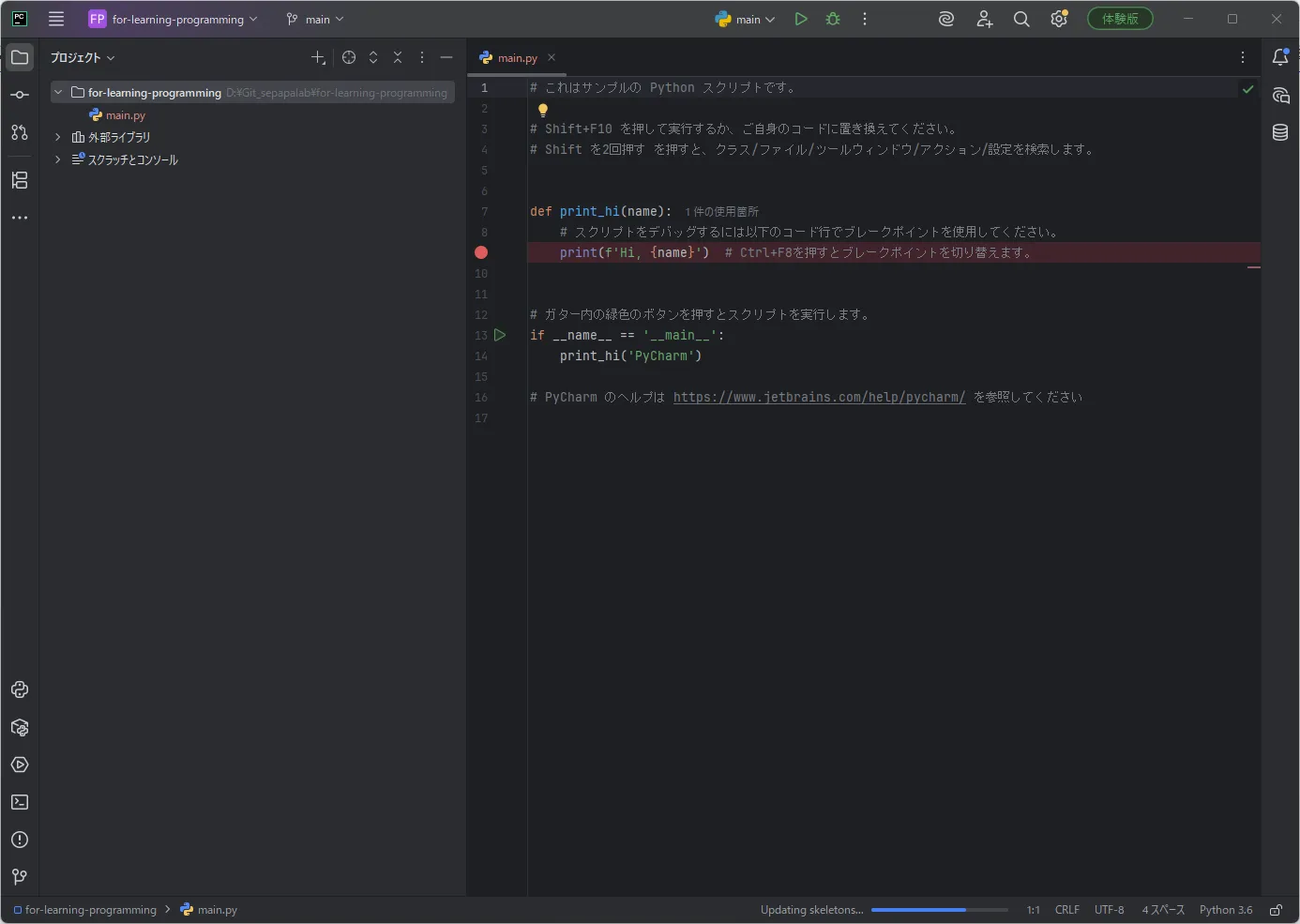
Task: Change CRLF line separator
Action: coord(1066,910)
